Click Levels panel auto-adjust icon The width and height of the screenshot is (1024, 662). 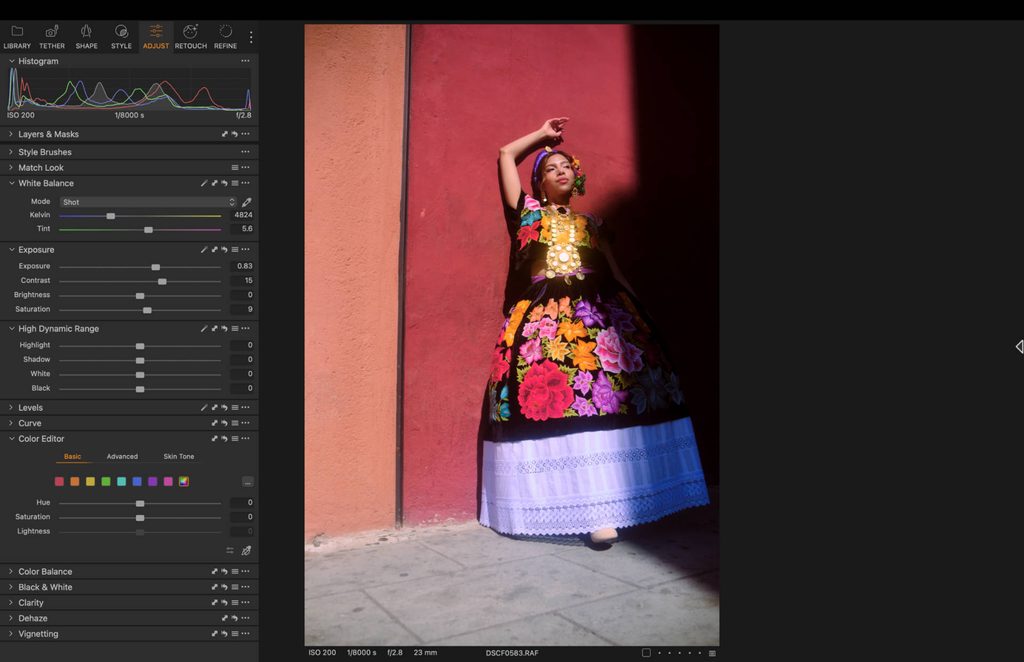[x=204, y=407]
